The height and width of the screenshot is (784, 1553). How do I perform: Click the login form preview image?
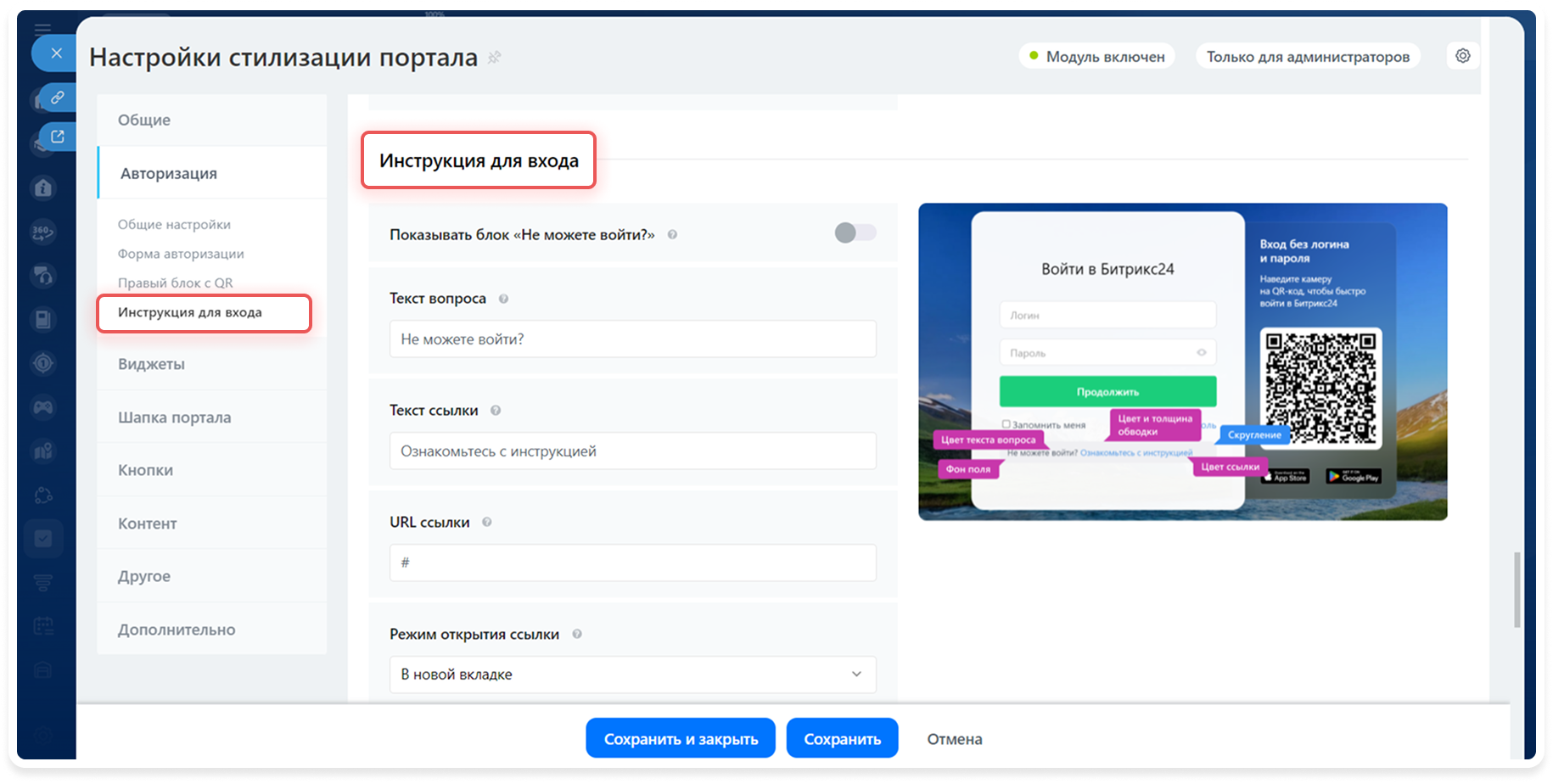1183,361
